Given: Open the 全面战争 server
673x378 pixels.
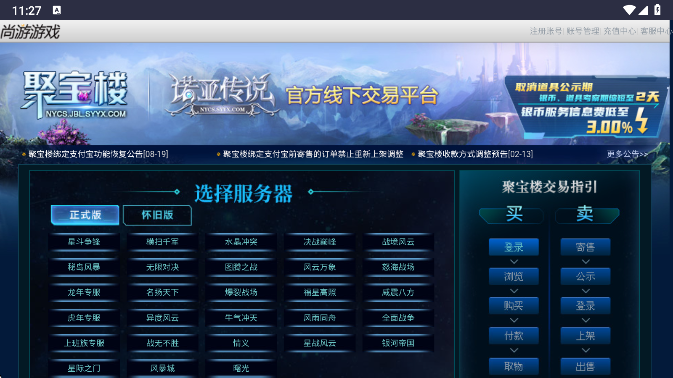Looking at the screenshot, I should click(398, 318).
